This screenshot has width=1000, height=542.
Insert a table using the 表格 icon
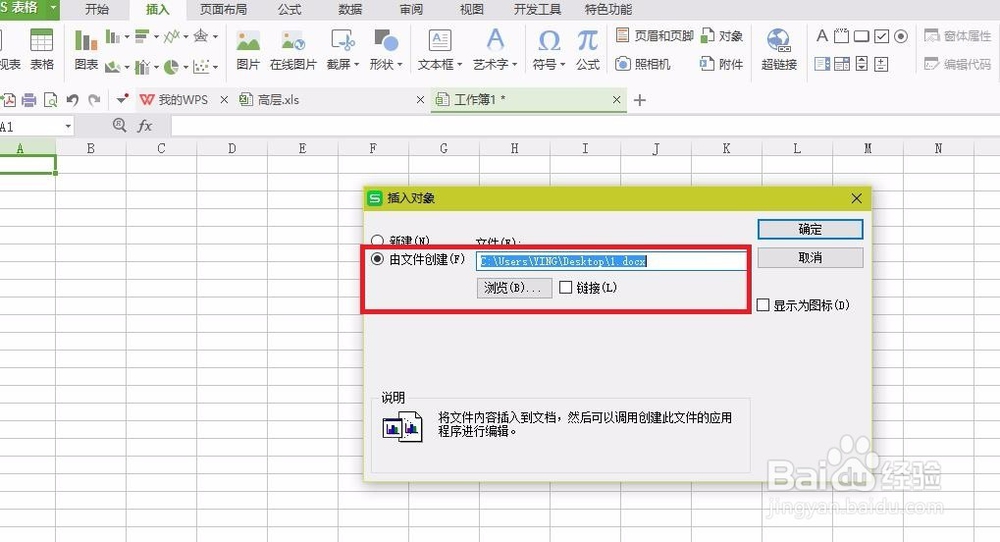tap(41, 48)
